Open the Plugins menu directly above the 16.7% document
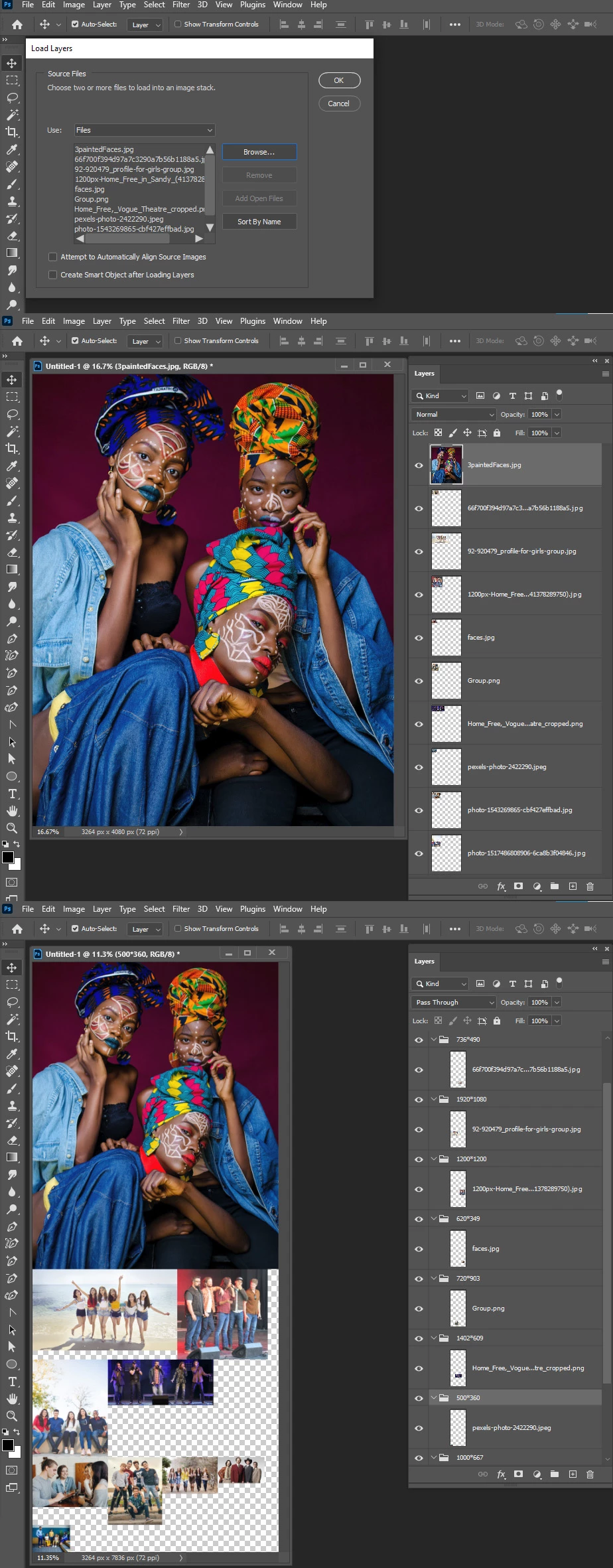Viewport: 613px width, 1568px height. point(253,321)
